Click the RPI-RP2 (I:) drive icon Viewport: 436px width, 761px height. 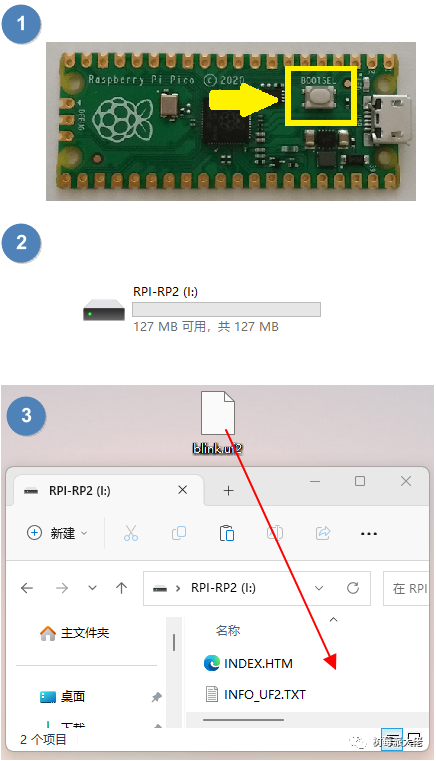point(104,310)
